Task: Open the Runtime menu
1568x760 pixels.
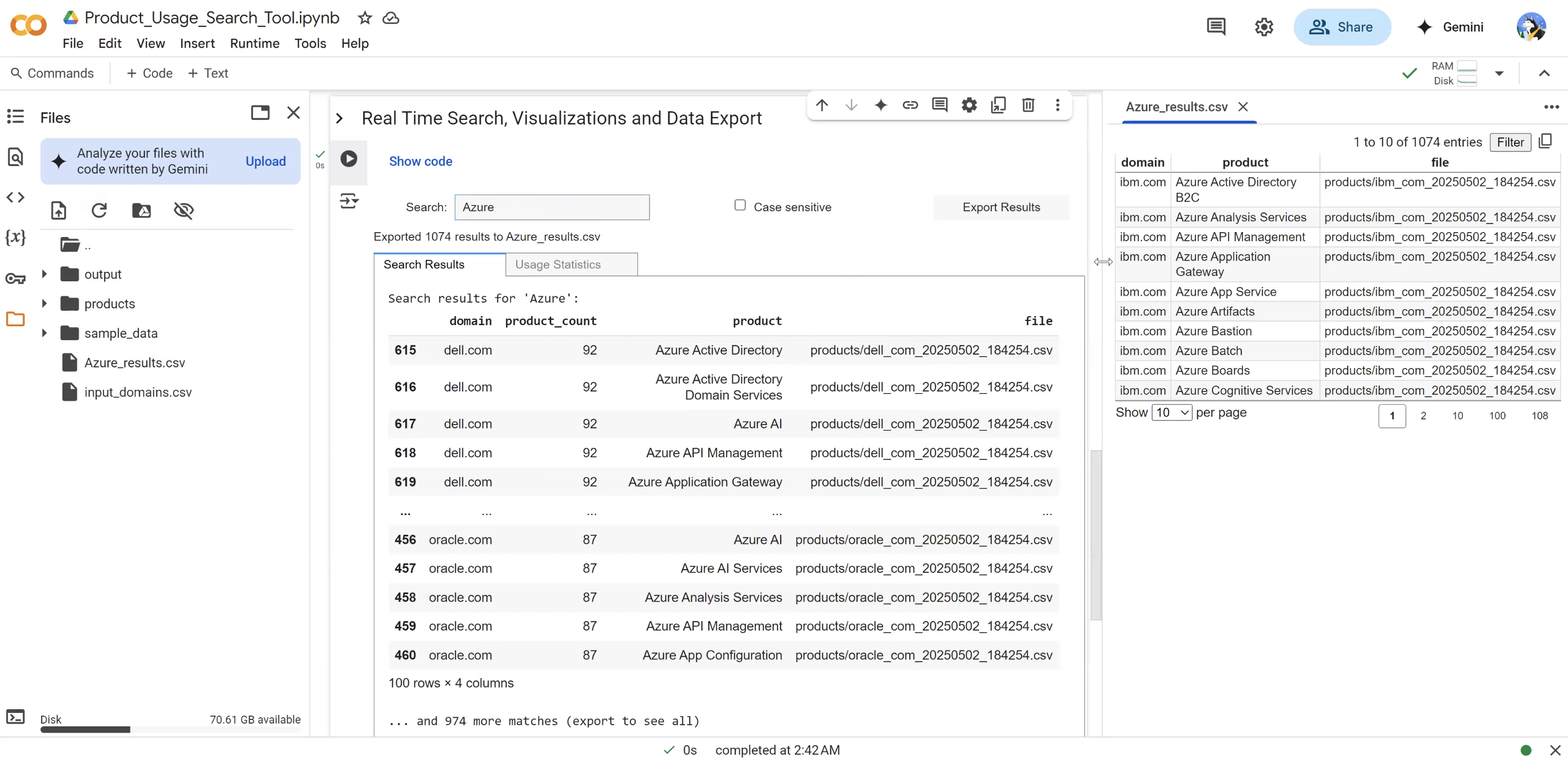Action: point(254,43)
